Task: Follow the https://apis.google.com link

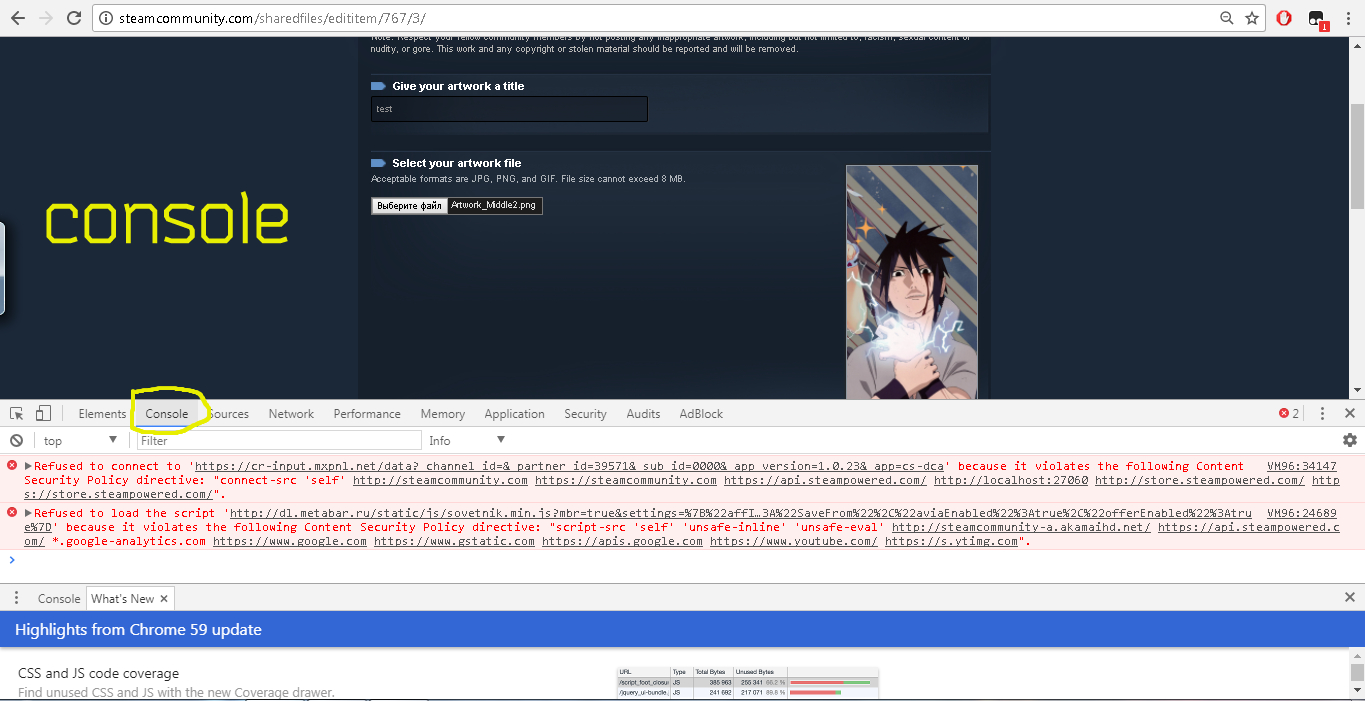Action: 623,541
